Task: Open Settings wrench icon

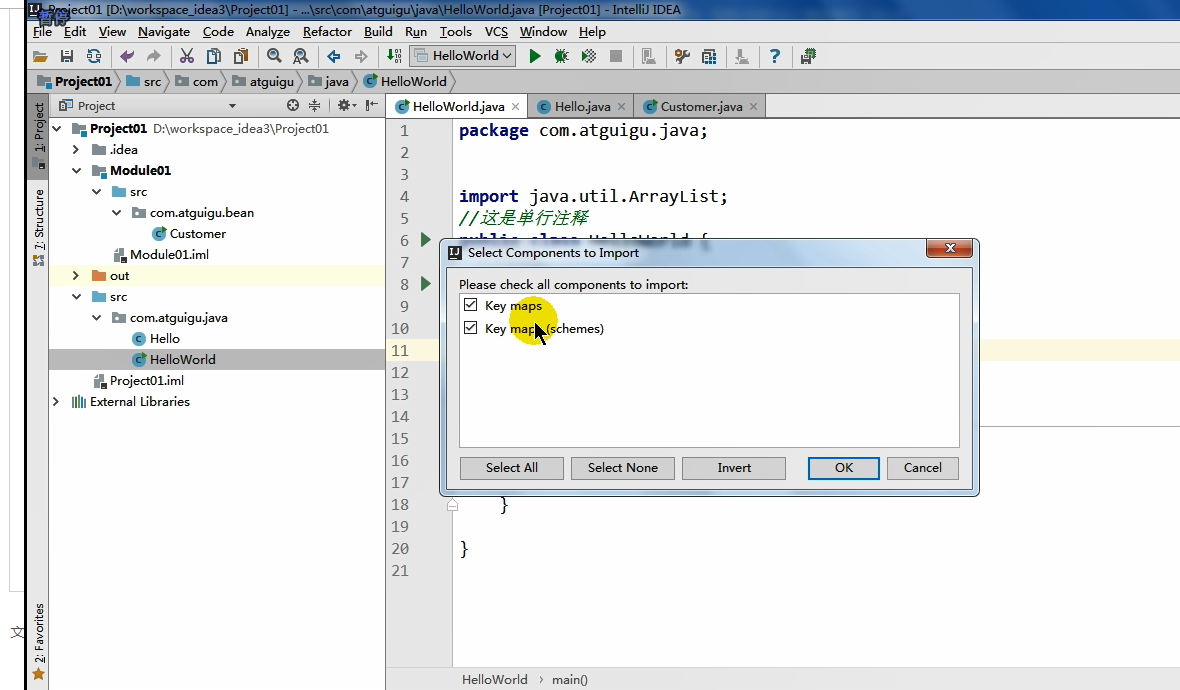Action: click(x=682, y=56)
